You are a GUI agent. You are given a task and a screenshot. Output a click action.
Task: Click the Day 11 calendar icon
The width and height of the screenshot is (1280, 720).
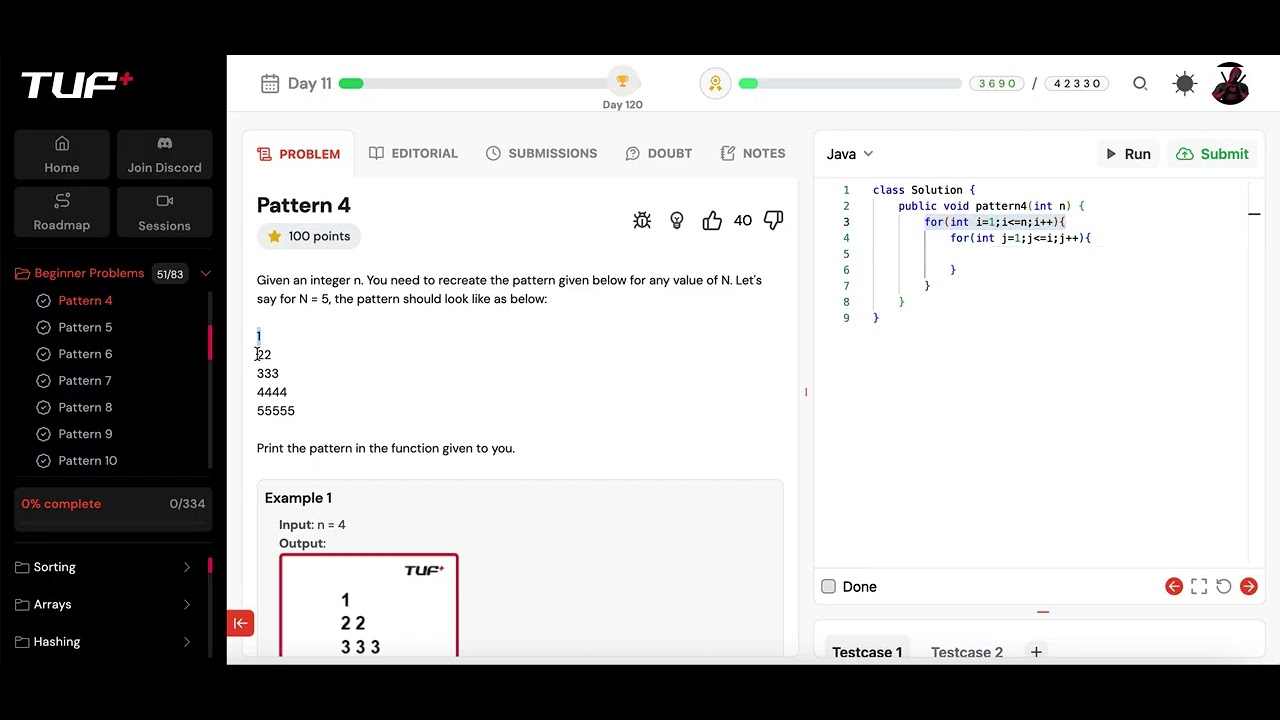[270, 84]
